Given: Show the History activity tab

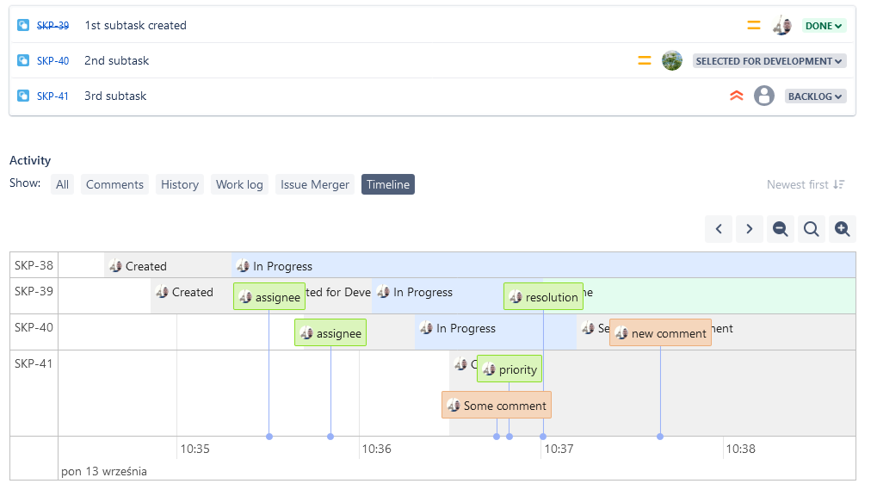Looking at the screenshot, I should pyautogui.click(x=180, y=184).
